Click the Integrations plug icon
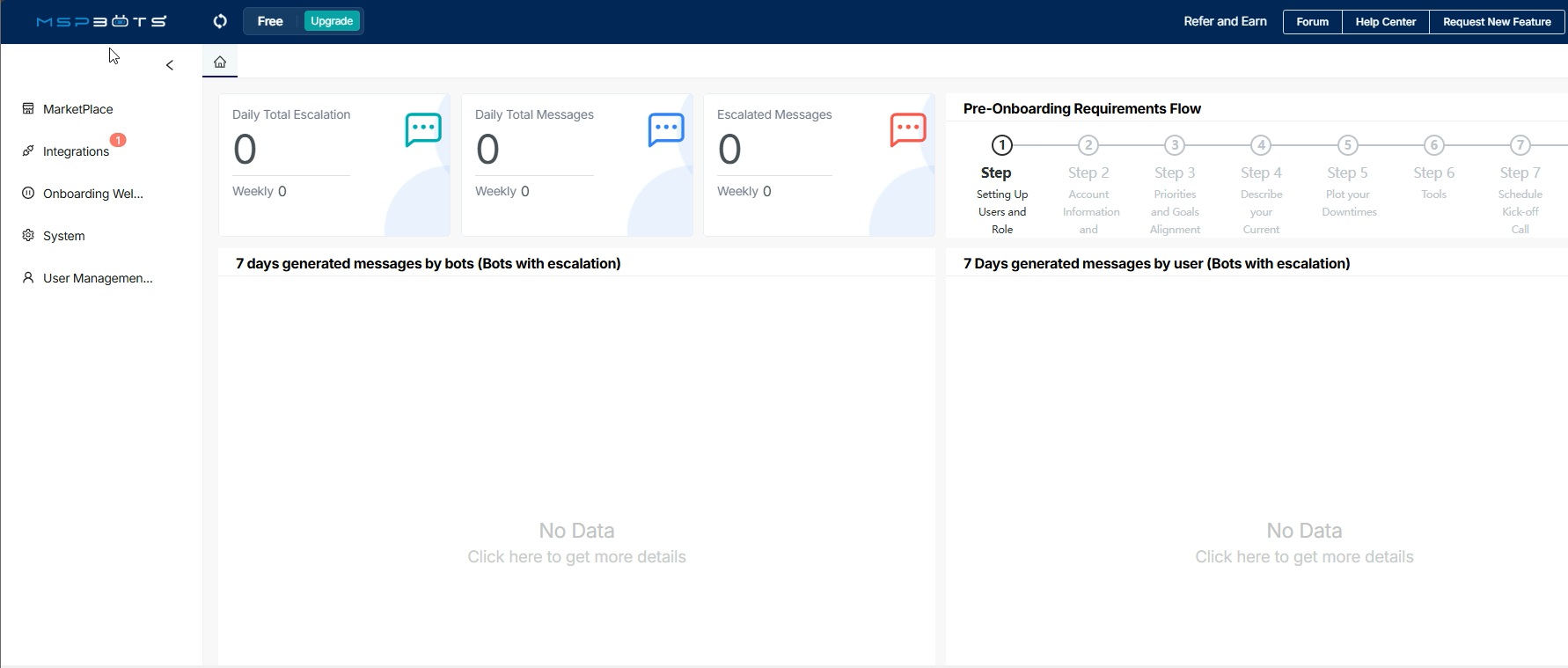The image size is (1568, 668). 28,151
